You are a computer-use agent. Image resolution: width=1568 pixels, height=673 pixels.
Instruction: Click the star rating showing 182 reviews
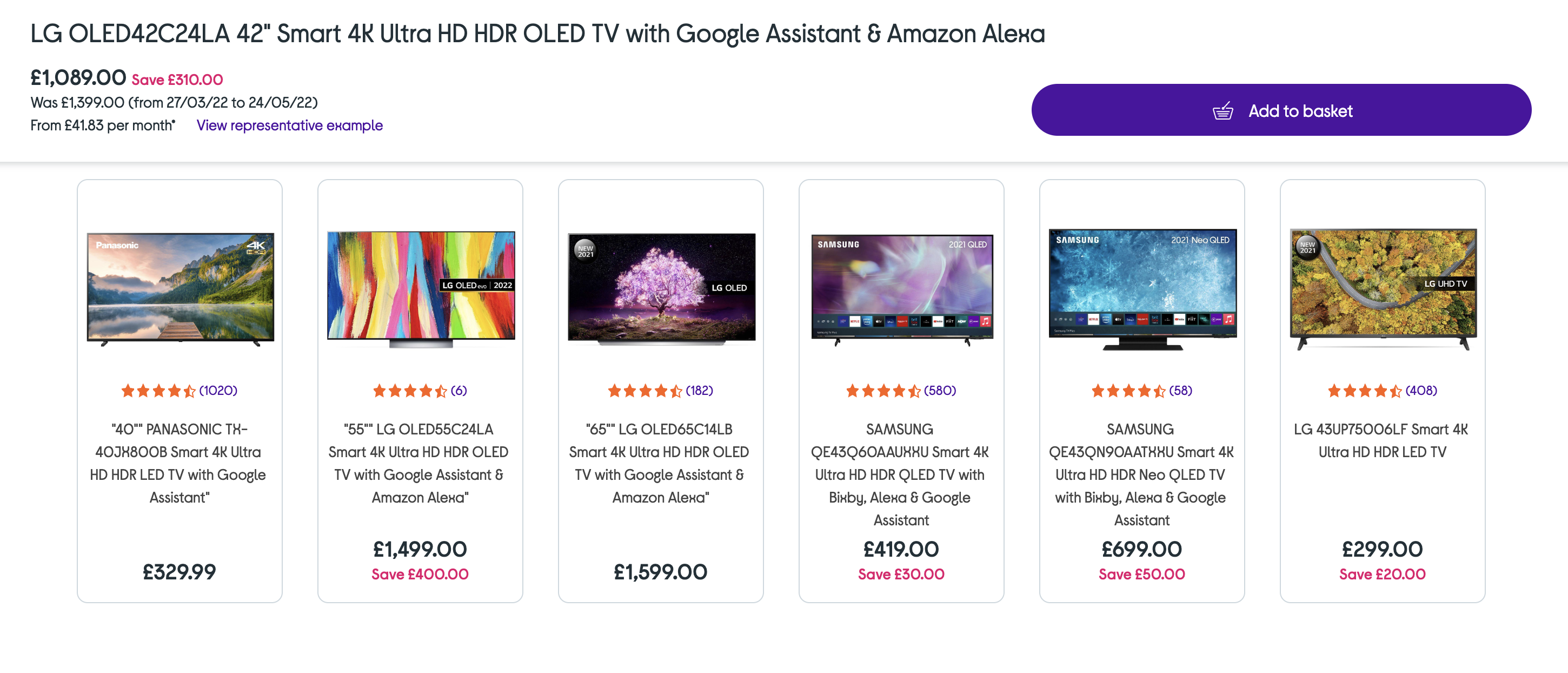[660, 391]
